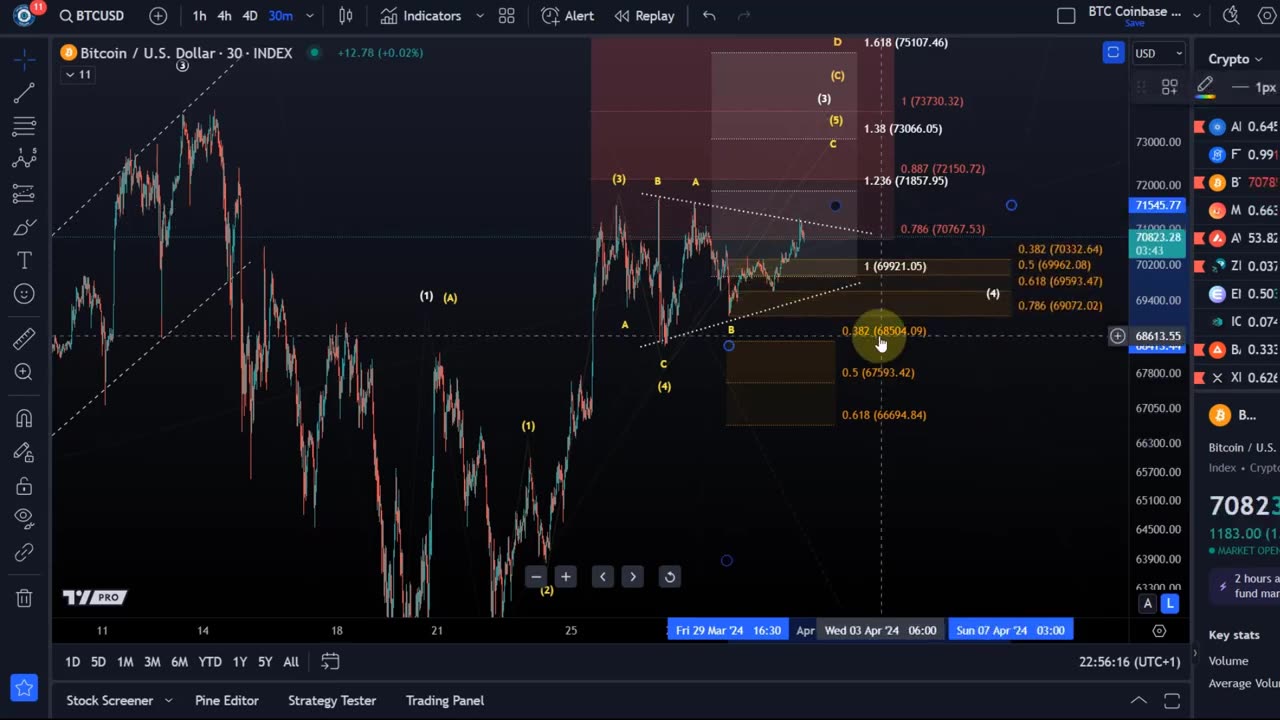Maximize the bottom panel
The width and height of the screenshot is (1280, 720).
(x=1172, y=701)
